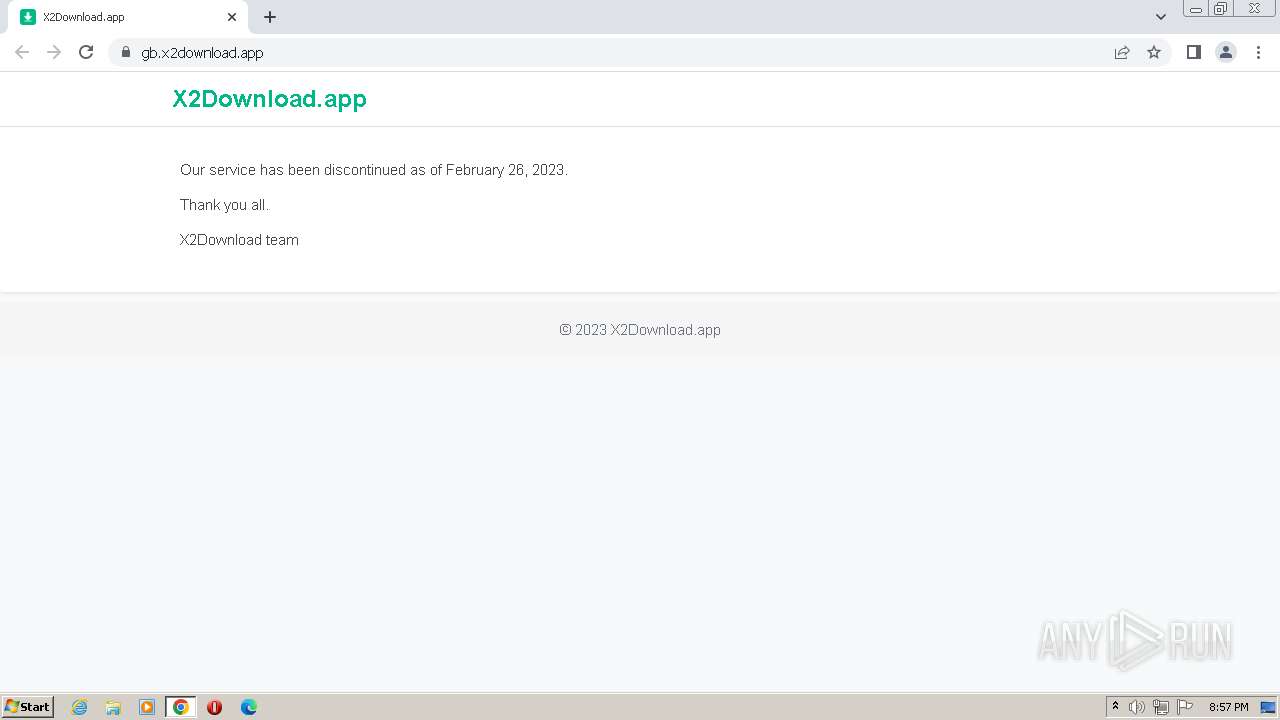Share this page using the share icon
1280x720 pixels.
tap(1122, 52)
